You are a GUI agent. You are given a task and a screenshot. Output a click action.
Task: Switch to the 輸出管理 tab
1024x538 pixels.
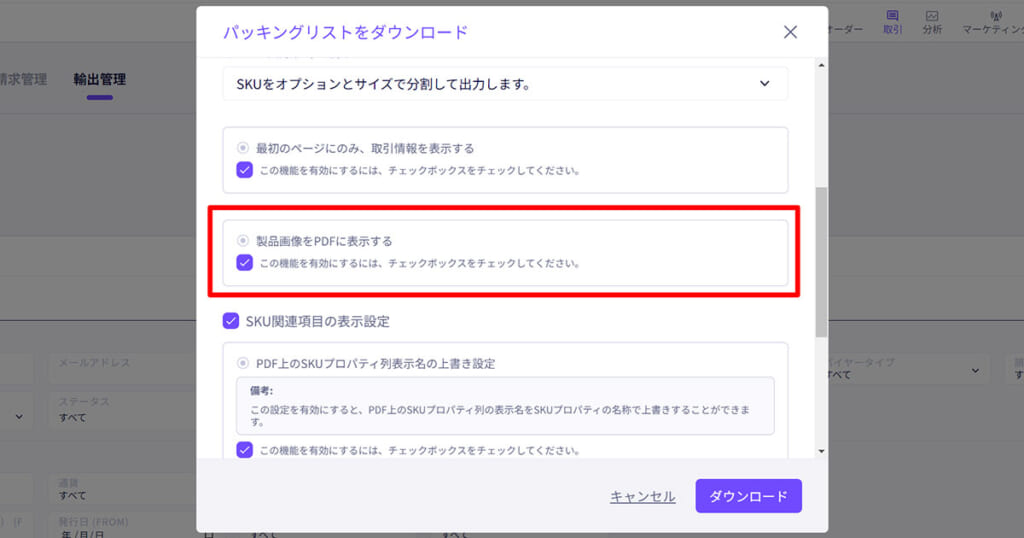click(x=99, y=80)
